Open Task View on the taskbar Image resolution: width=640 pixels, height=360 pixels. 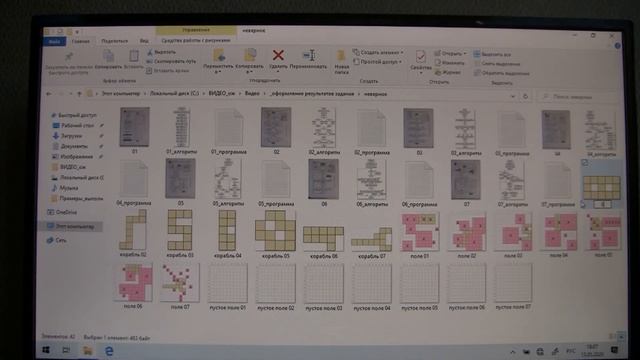tap(66, 350)
